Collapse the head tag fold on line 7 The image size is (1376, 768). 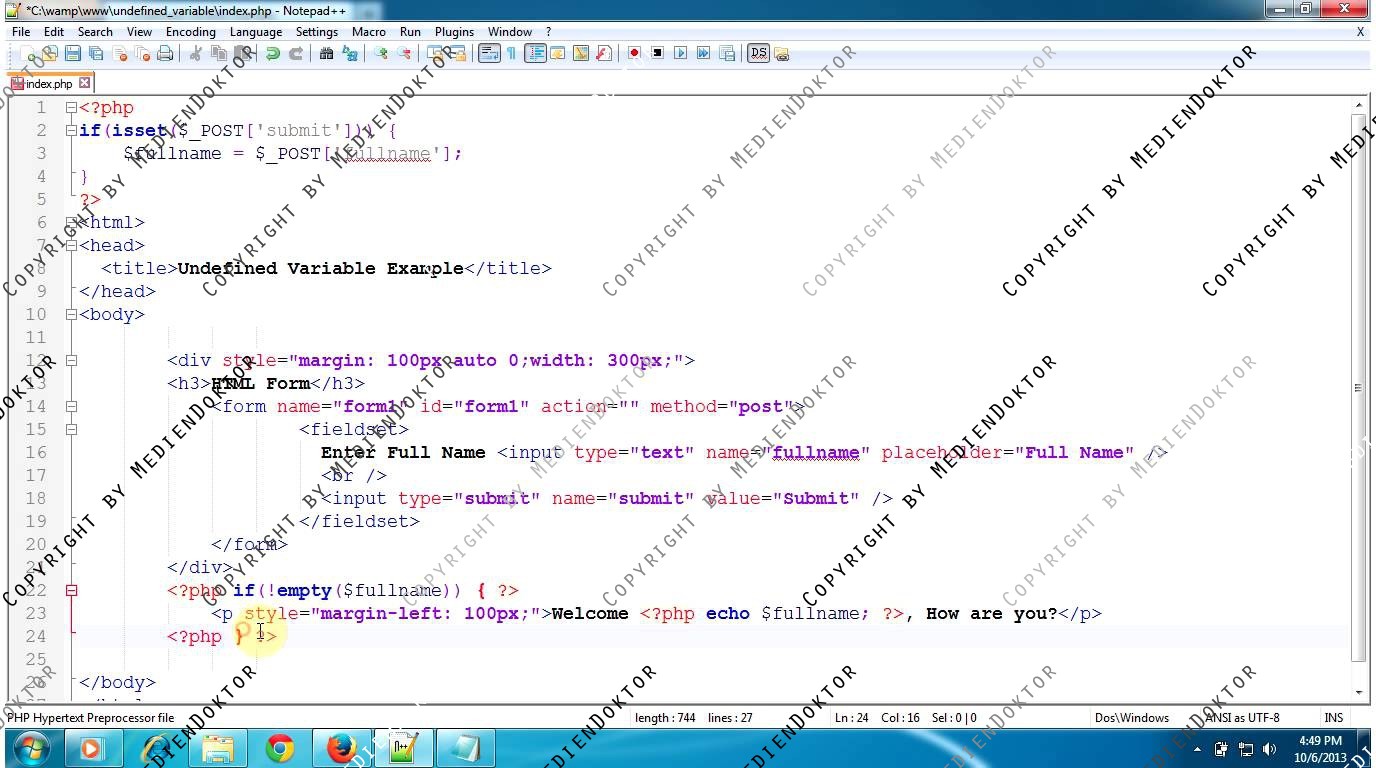pyautogui.click(x=71, y=246)
